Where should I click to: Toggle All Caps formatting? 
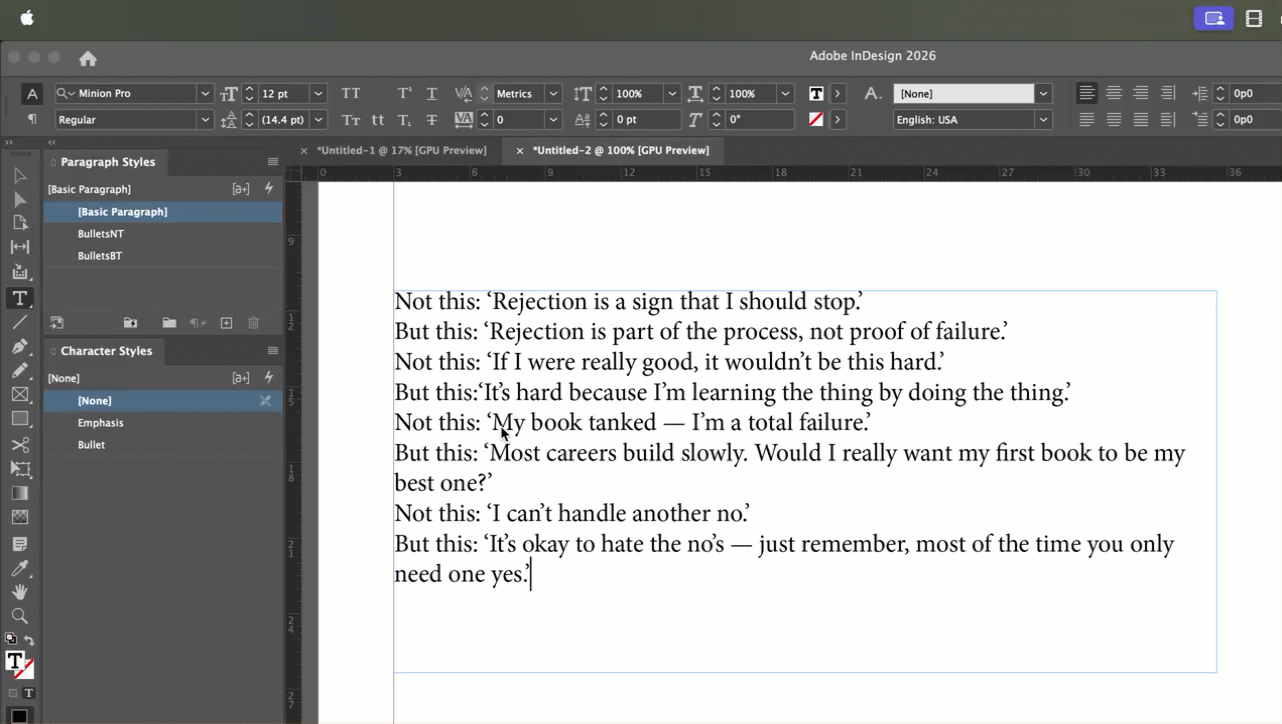(351, 93)
